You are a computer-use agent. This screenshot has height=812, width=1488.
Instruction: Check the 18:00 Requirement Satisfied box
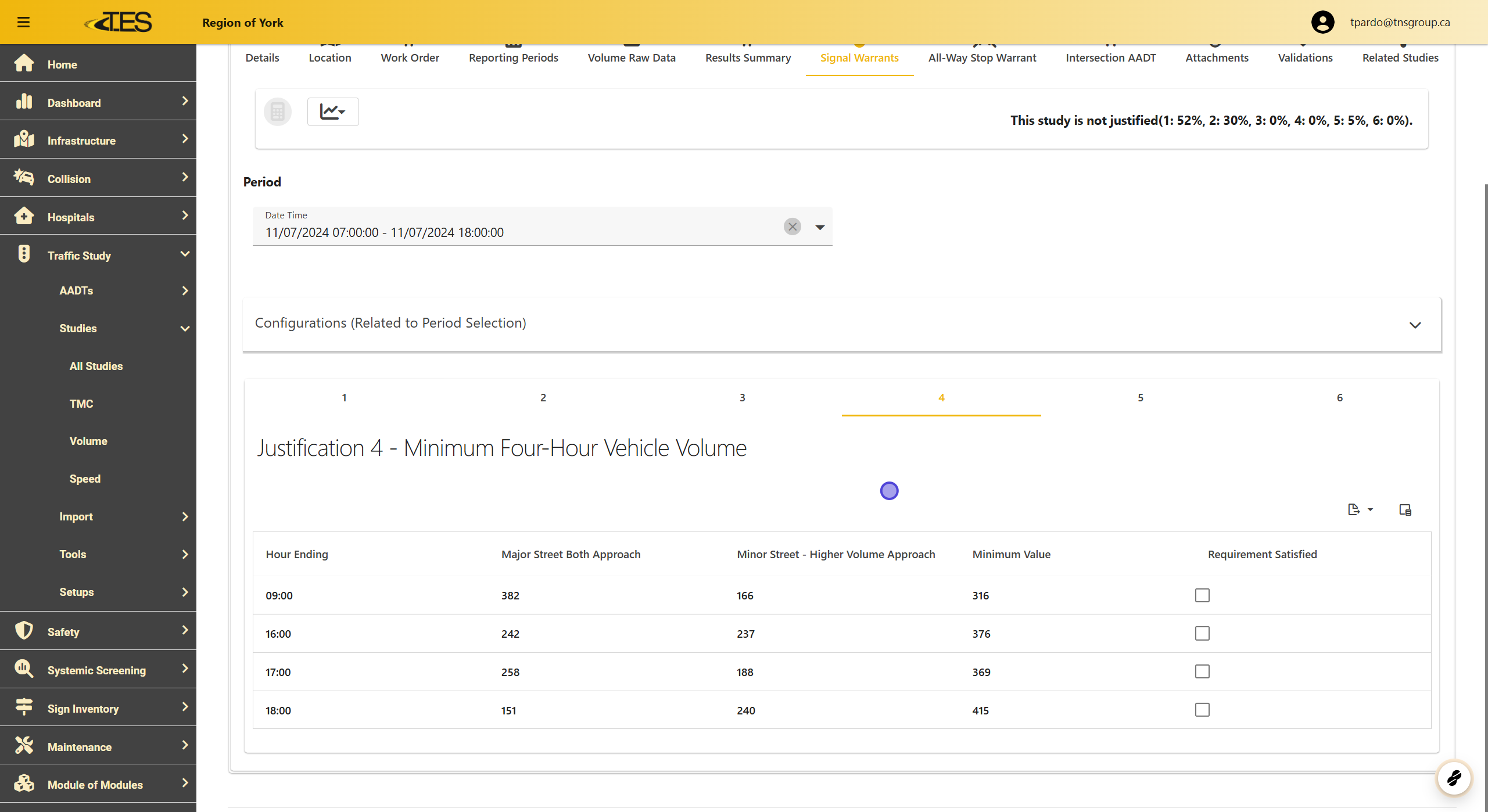[1202, 710]
